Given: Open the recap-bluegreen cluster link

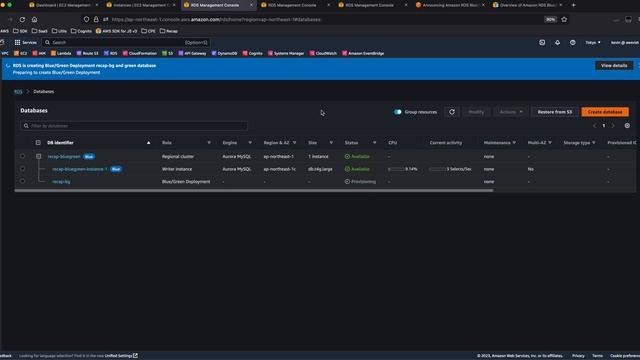Looking at the screenshot, I should (x=64, y=157).
